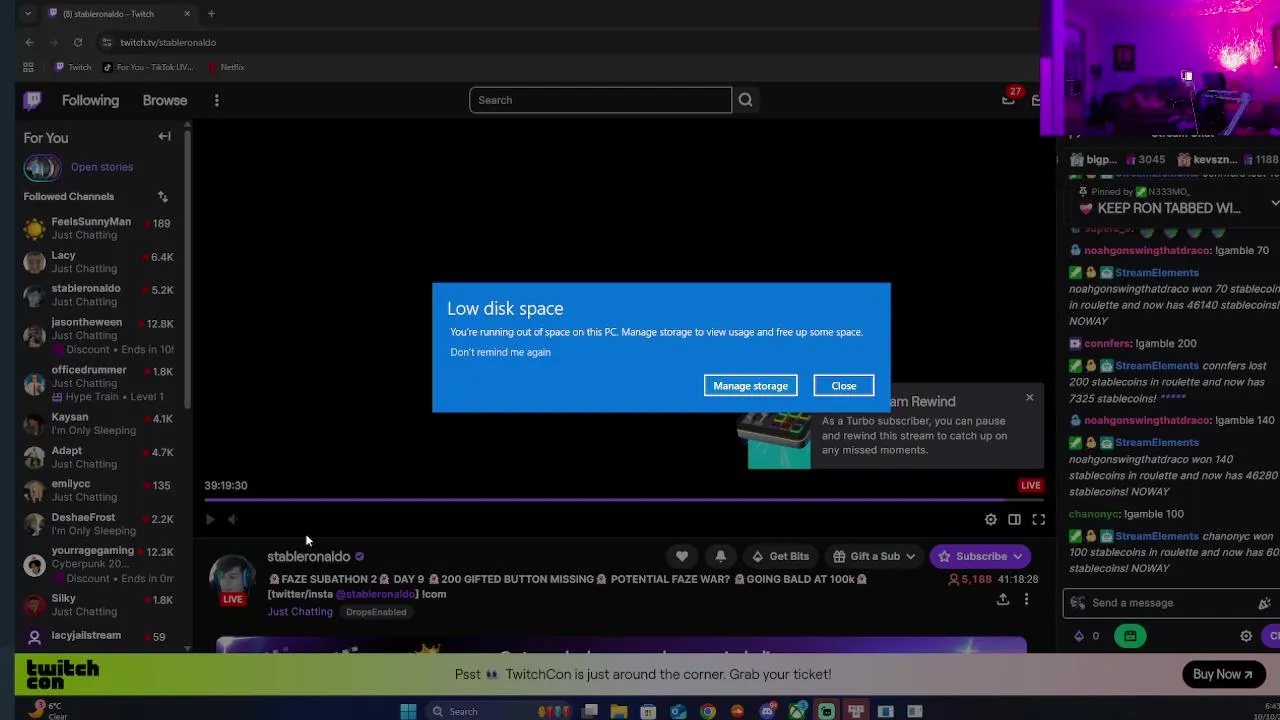The image size is (1280, 720).
Task: Open the three-dot menu beside Browse
Action: [216, 100]
